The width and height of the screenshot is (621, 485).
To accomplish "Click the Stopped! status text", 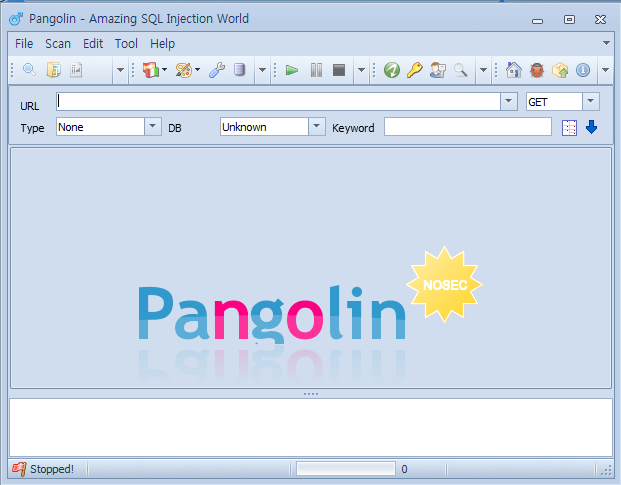I will [52, 469].
